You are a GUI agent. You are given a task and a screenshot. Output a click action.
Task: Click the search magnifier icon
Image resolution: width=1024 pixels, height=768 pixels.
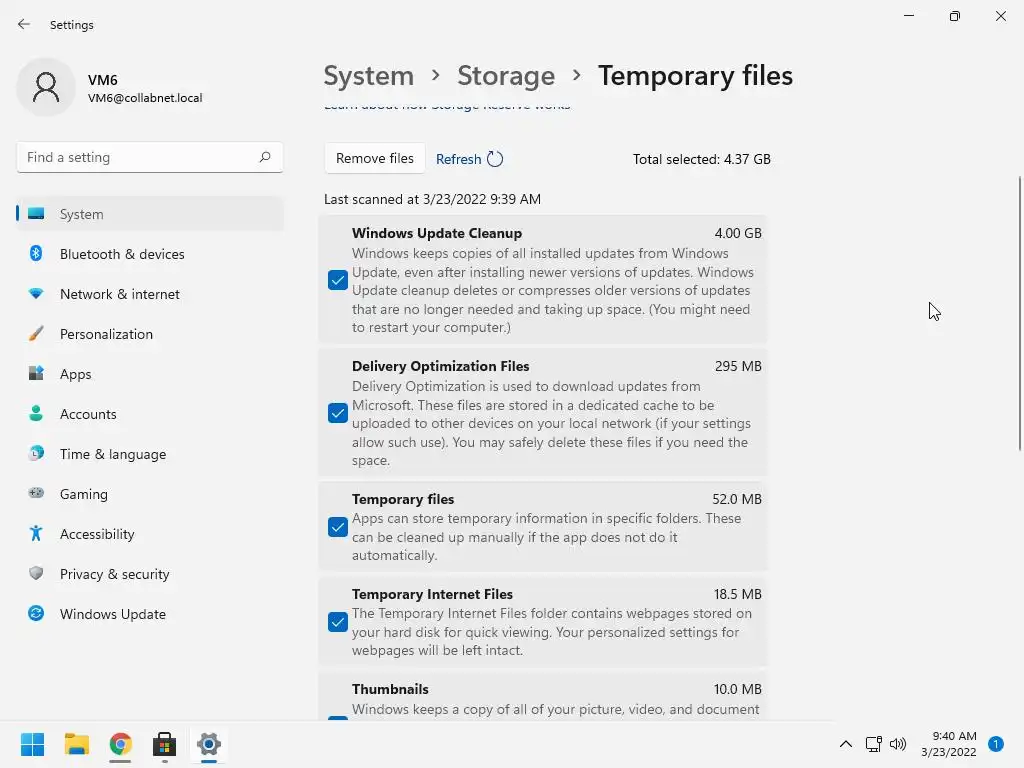[x=265, y=157]
